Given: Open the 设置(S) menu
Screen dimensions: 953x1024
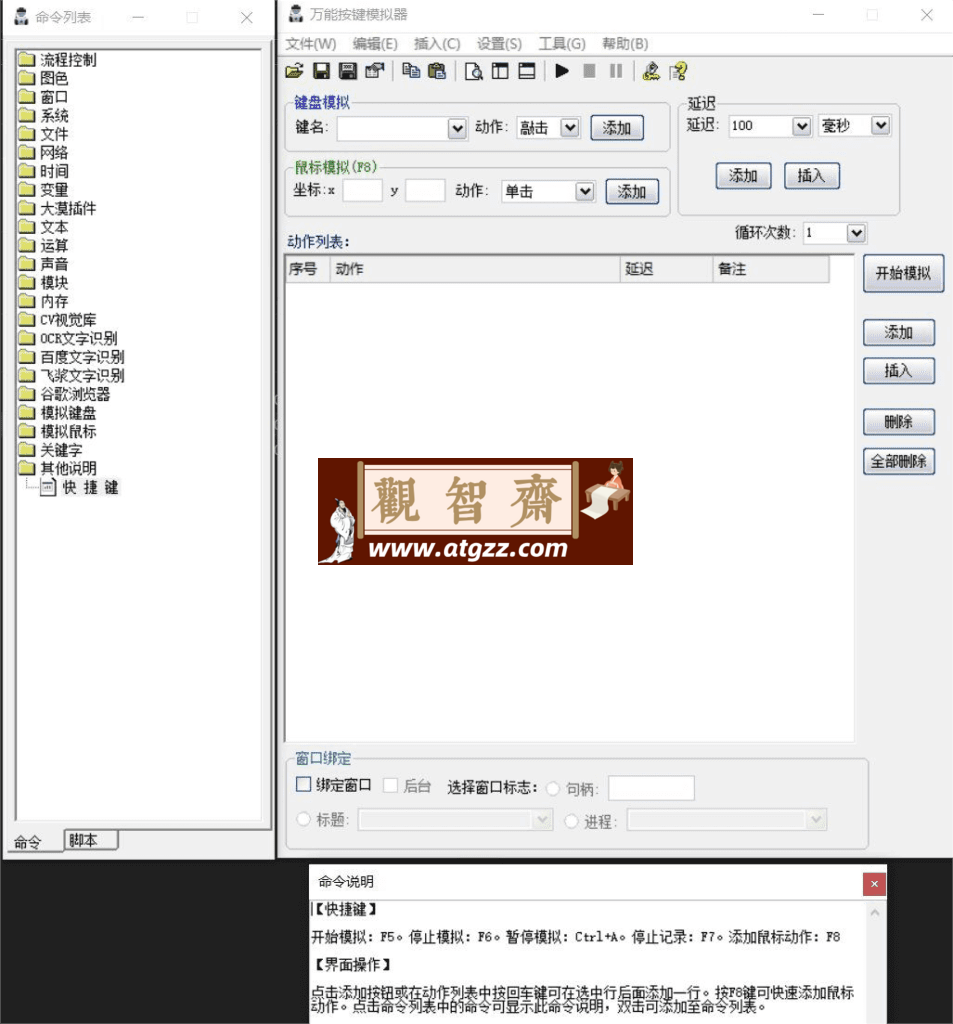Looking at the screenshot, I should (499, 44).
